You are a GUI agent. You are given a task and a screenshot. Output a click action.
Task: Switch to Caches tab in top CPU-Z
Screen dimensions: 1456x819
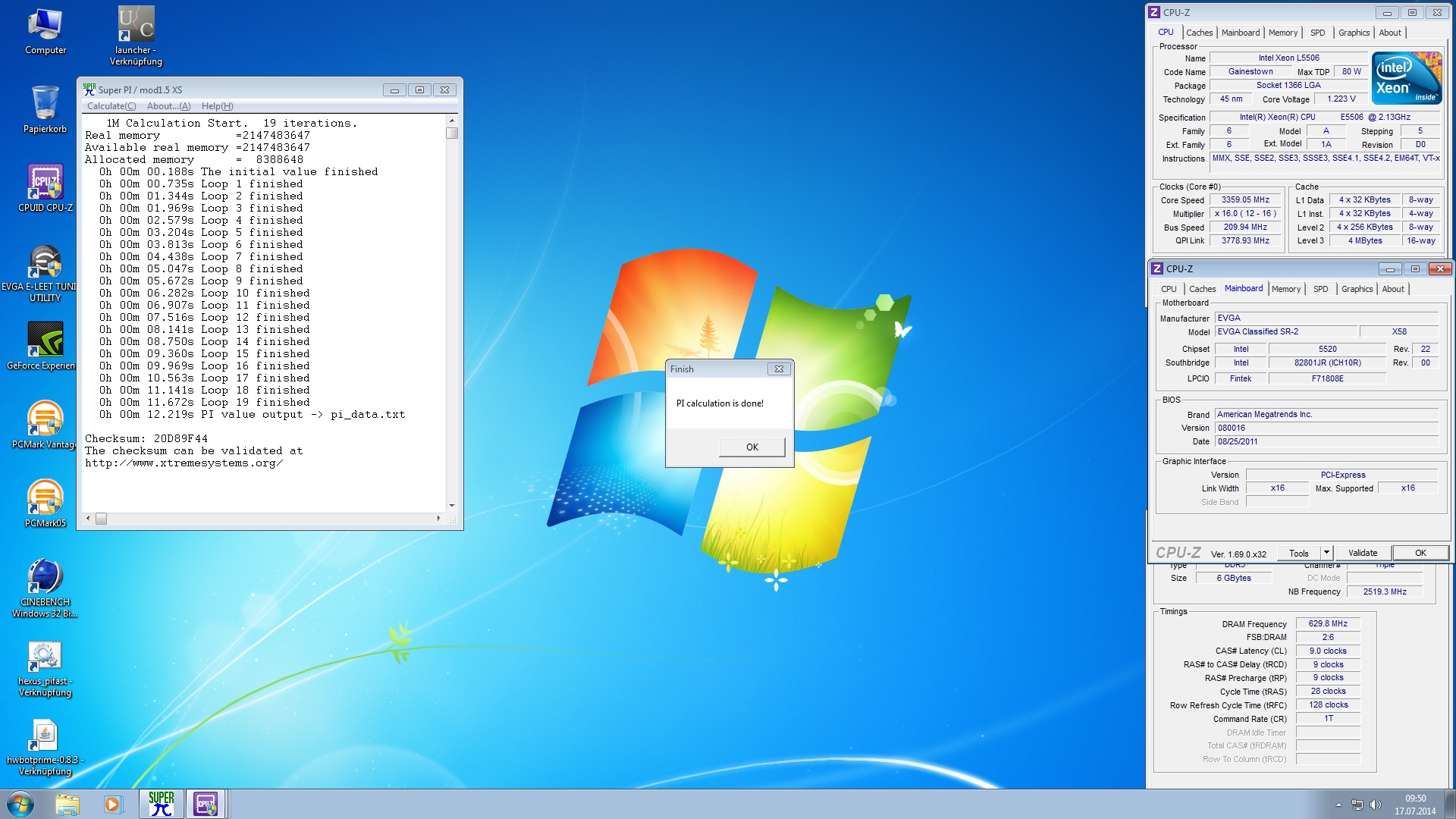point(1199,33)
